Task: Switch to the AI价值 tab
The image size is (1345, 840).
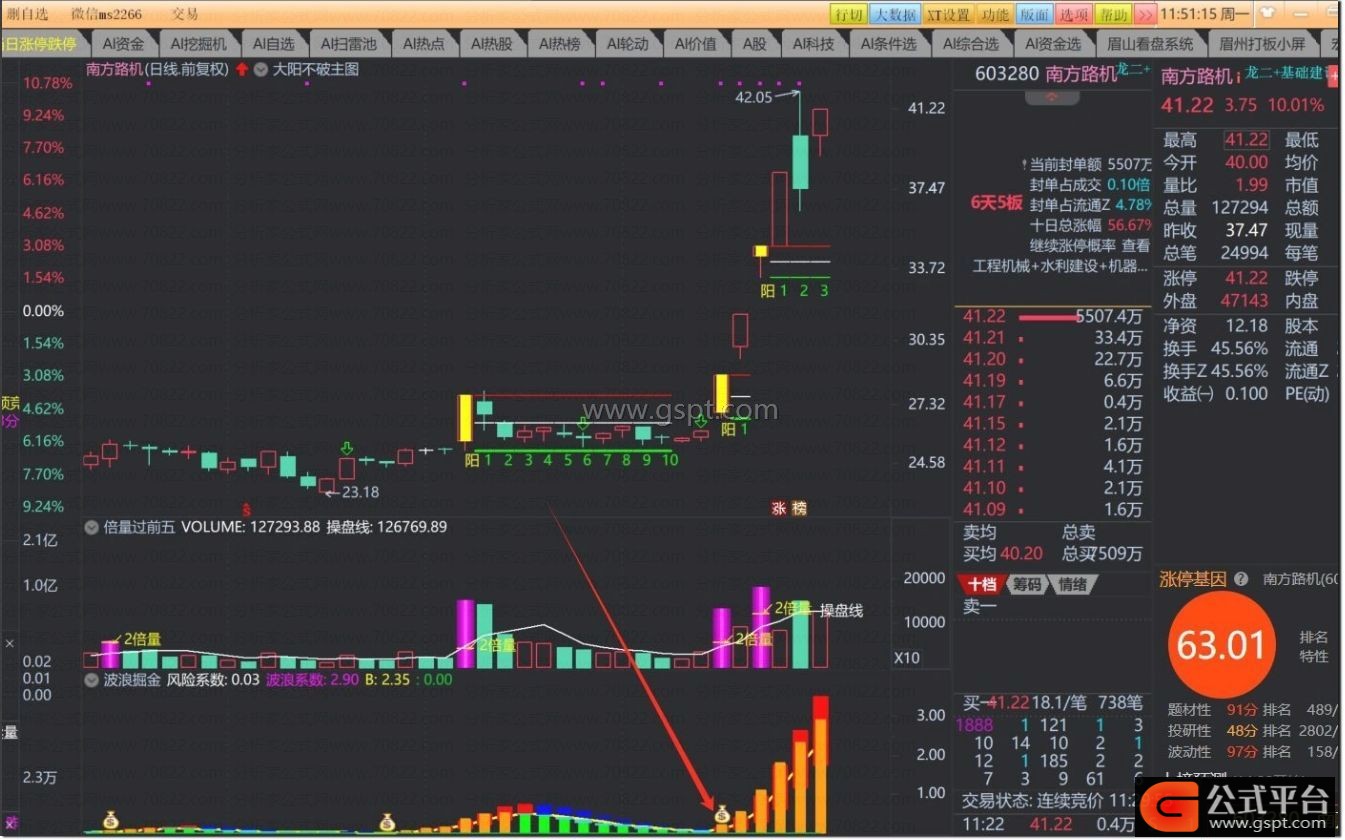Action: pos(696,44)
